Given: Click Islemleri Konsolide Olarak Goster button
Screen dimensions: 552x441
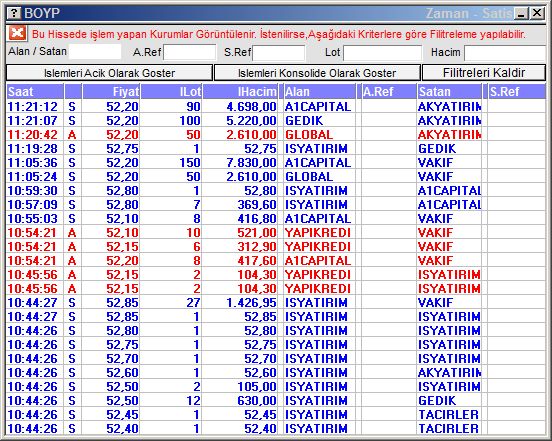Looking at the screenshot, I should [x=317, y=73].
